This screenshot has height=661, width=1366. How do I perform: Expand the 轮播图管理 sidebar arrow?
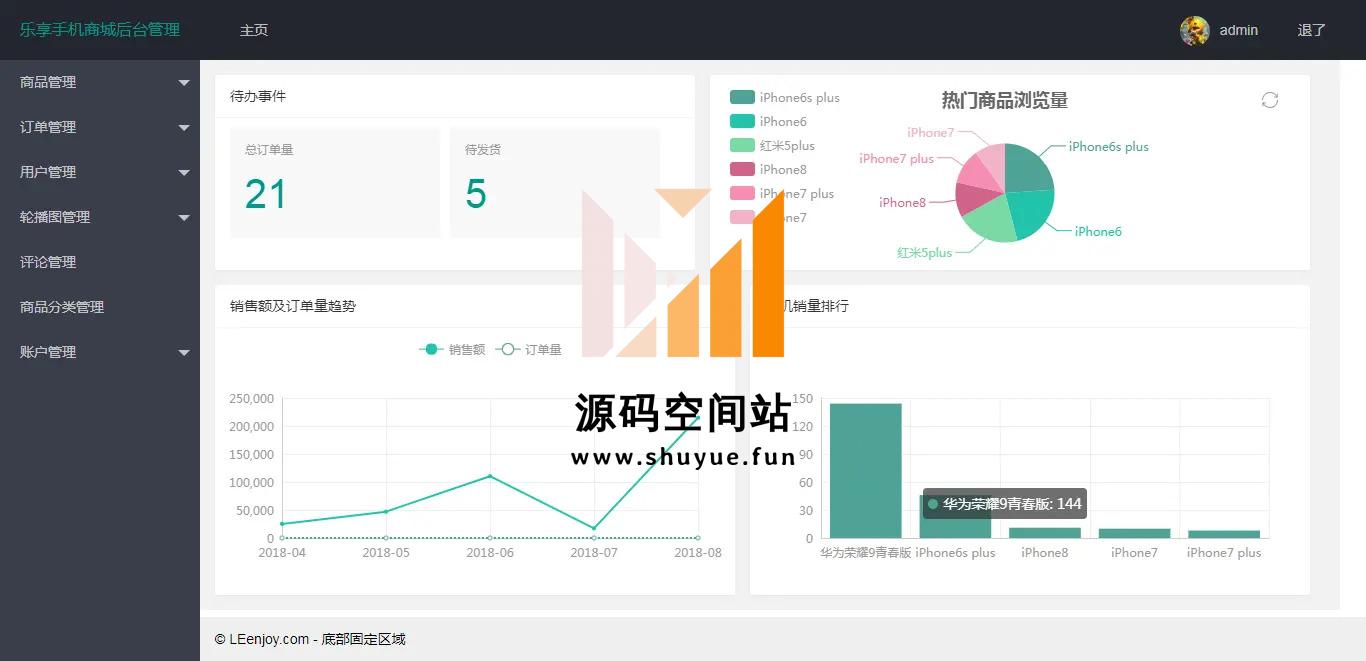click(x=184, y=218)
